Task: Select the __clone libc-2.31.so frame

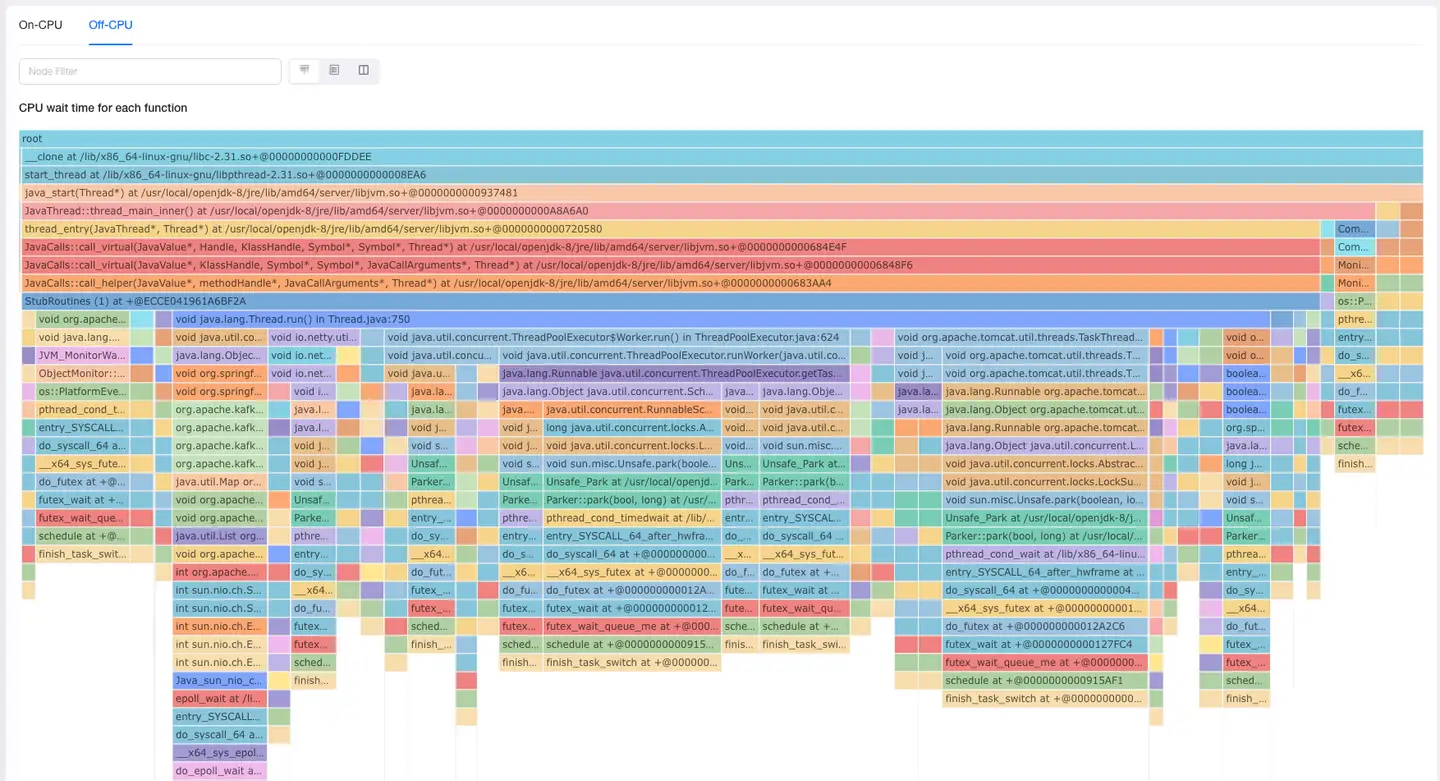Action: point(720,157)
